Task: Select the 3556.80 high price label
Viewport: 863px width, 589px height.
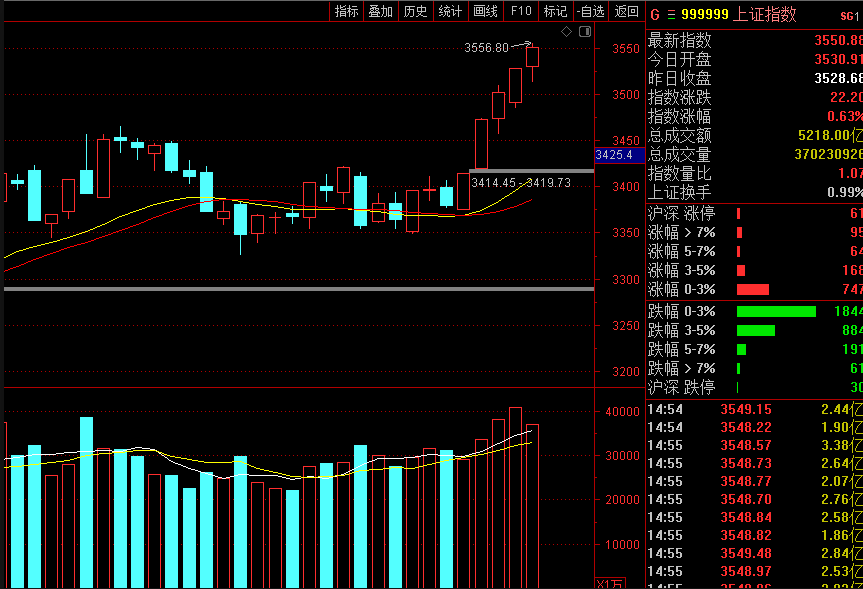Action: click(x=487, y=48)
